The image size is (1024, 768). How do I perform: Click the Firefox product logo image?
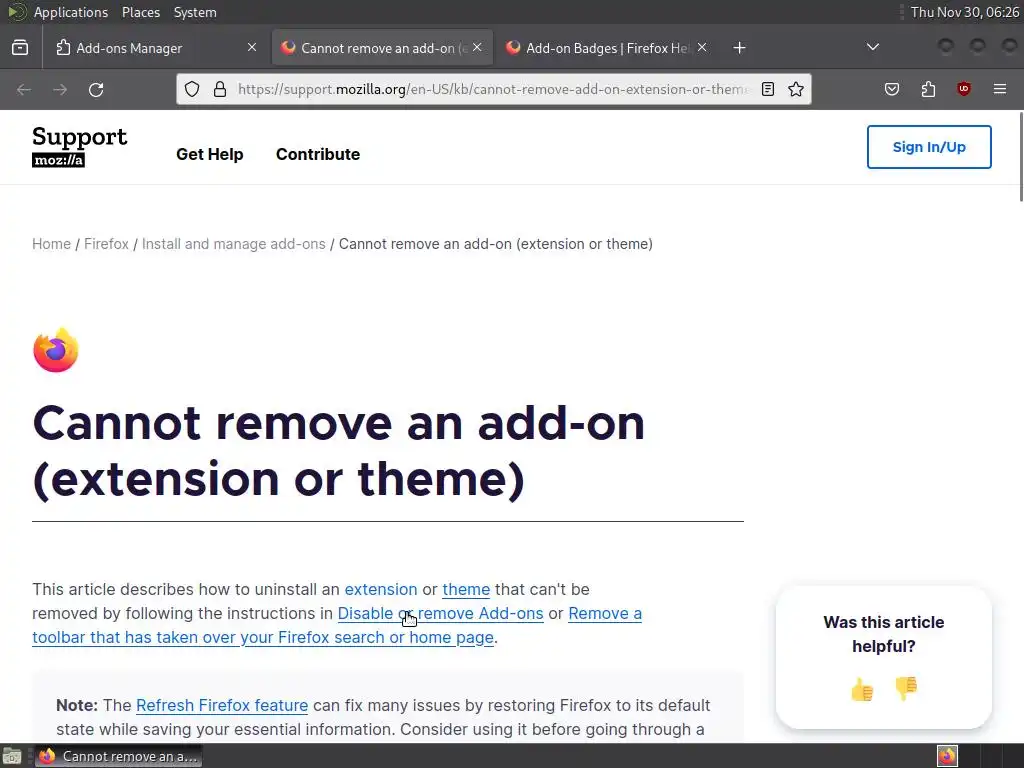56,350
